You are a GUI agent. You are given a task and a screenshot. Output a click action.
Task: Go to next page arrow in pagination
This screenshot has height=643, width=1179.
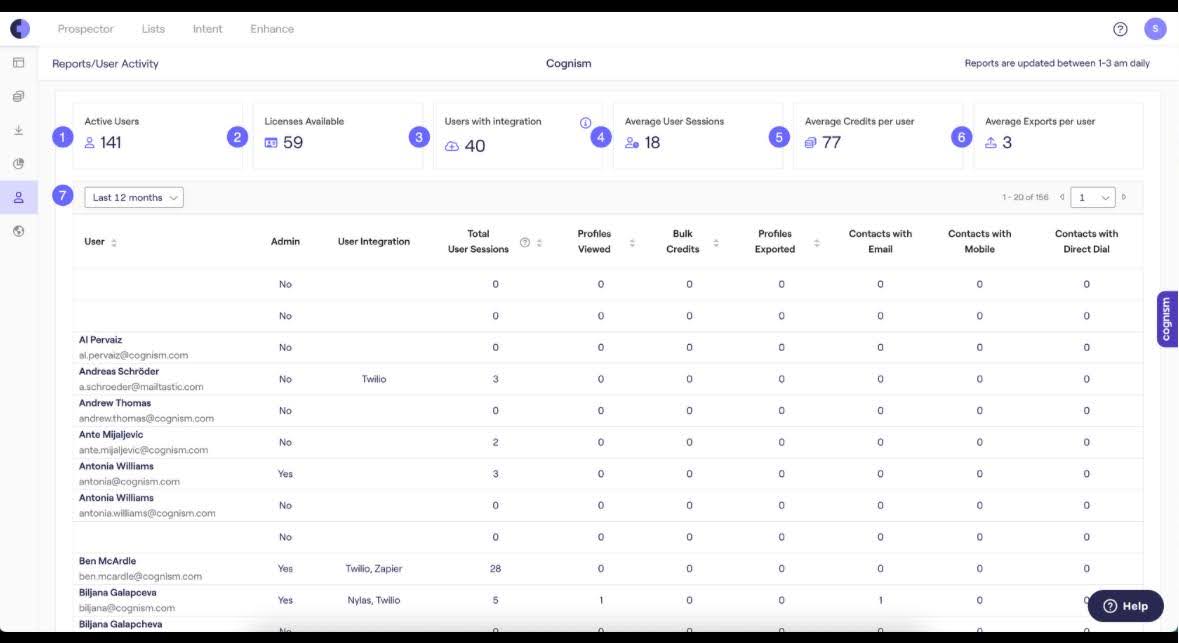tap(1124, 198)
